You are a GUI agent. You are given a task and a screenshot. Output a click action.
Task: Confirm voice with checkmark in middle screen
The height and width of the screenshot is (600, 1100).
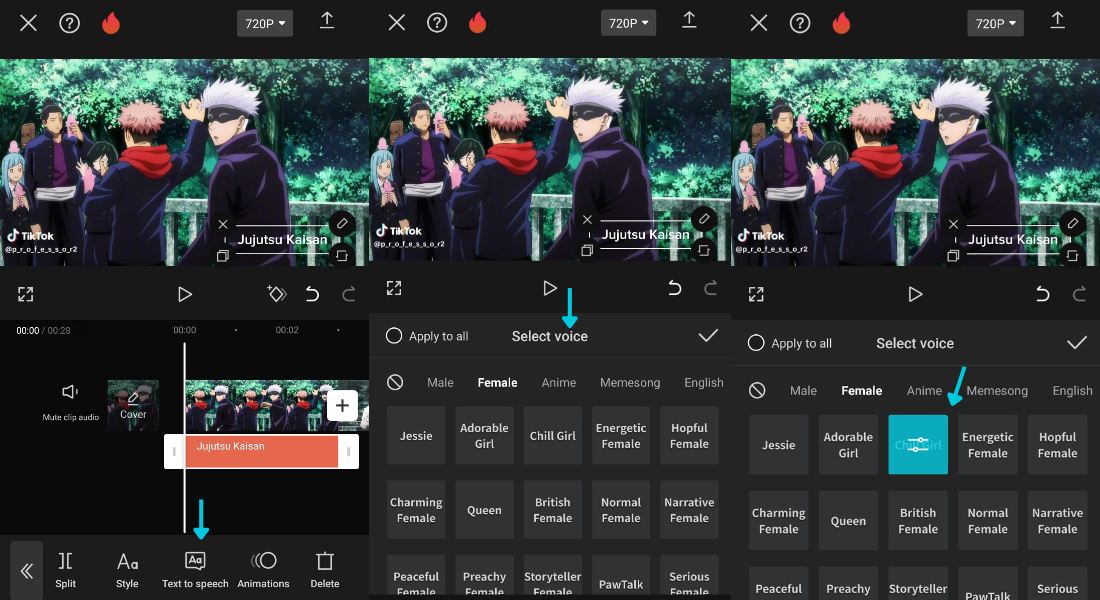(x=708, y=335)
